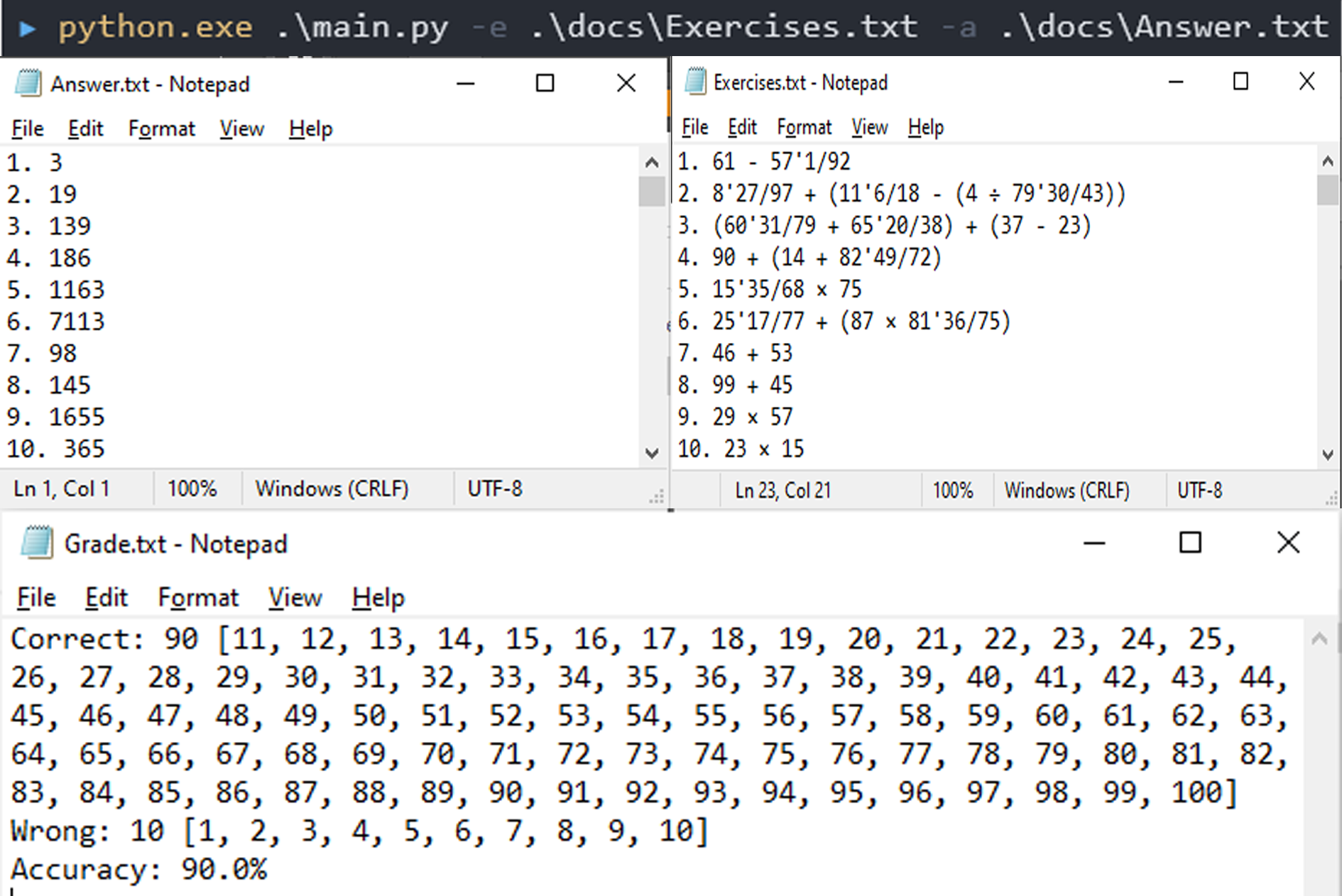Open Help menu in Grade.txt Notepad
Image resolution: width=1342 pixels, height=896 pixels.
click(378, 597)
